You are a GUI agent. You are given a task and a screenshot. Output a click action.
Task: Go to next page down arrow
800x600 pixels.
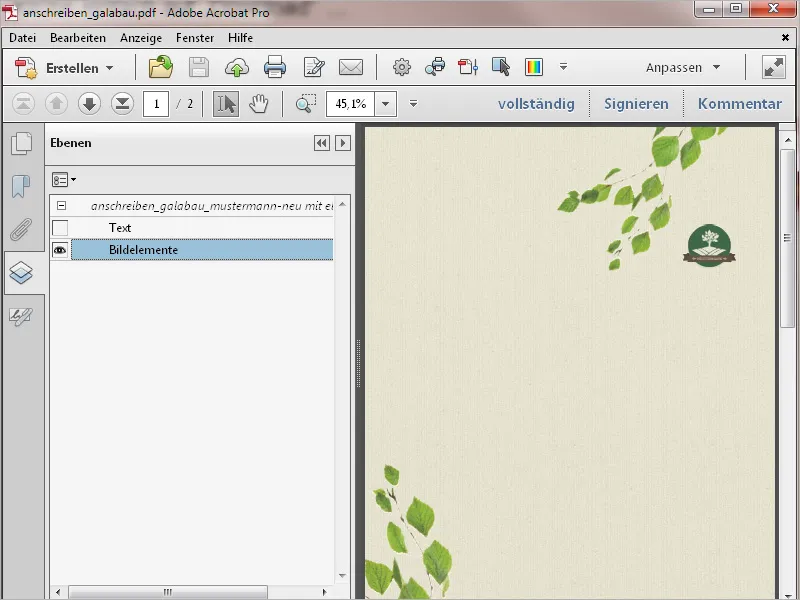[x=89, y=104]
